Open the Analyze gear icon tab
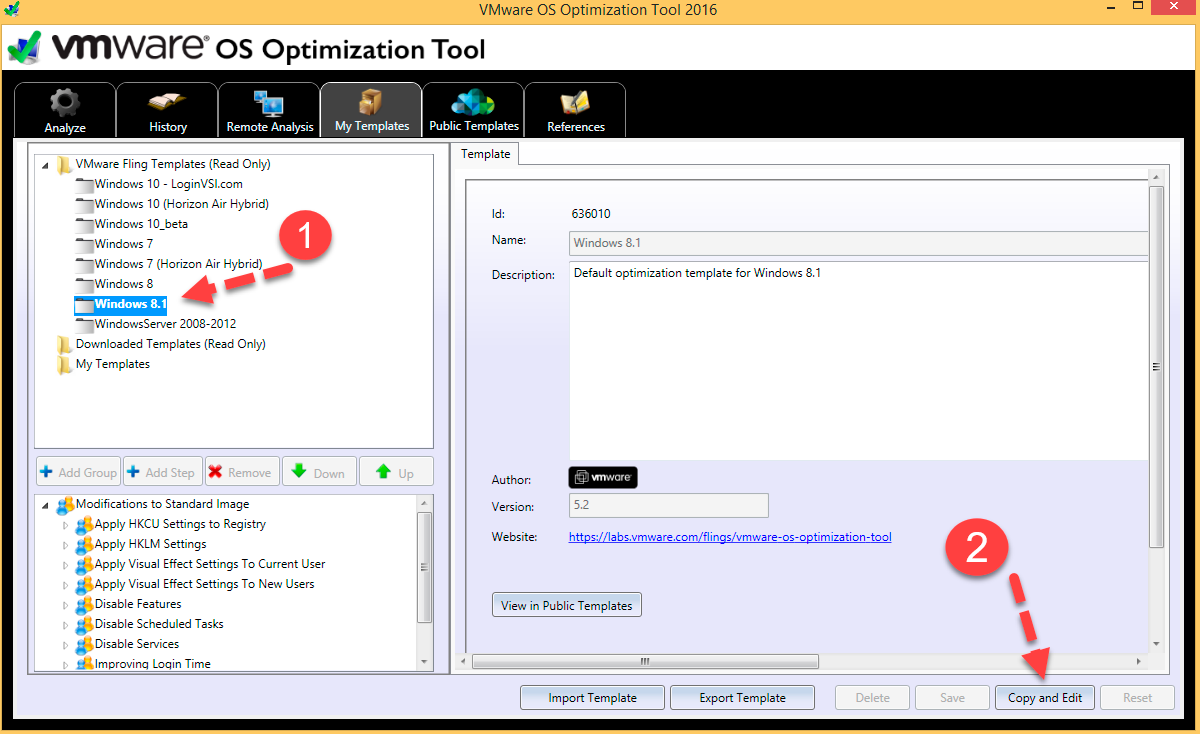The width and height of the screenshot is (1200, 734). (x=65, y=110)
